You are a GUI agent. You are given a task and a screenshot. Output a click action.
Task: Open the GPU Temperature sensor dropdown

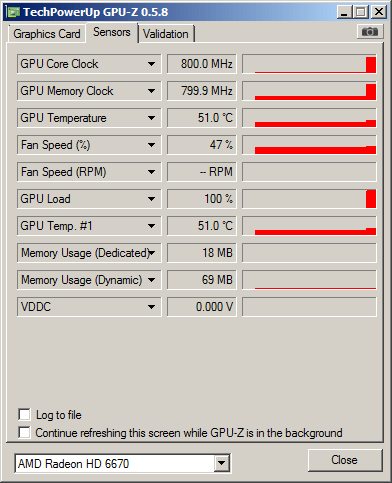(151, 118)
